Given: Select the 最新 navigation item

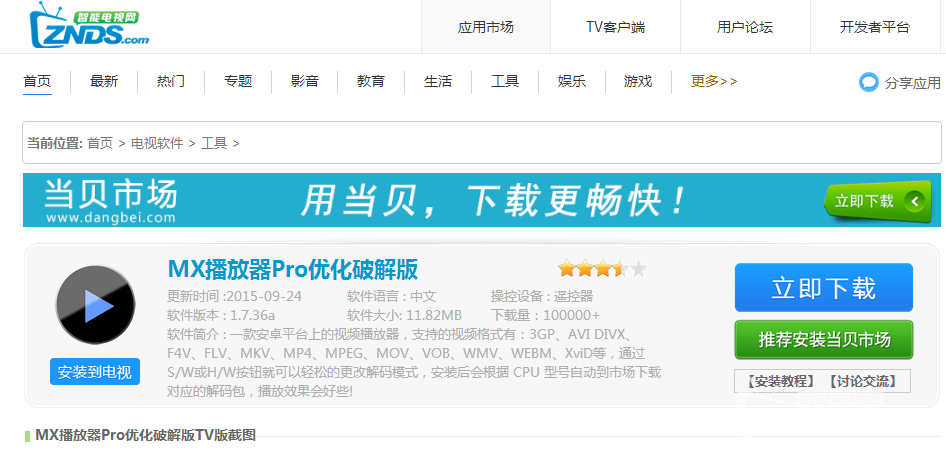Looking at the screenshot, I should tap(104, 81).
